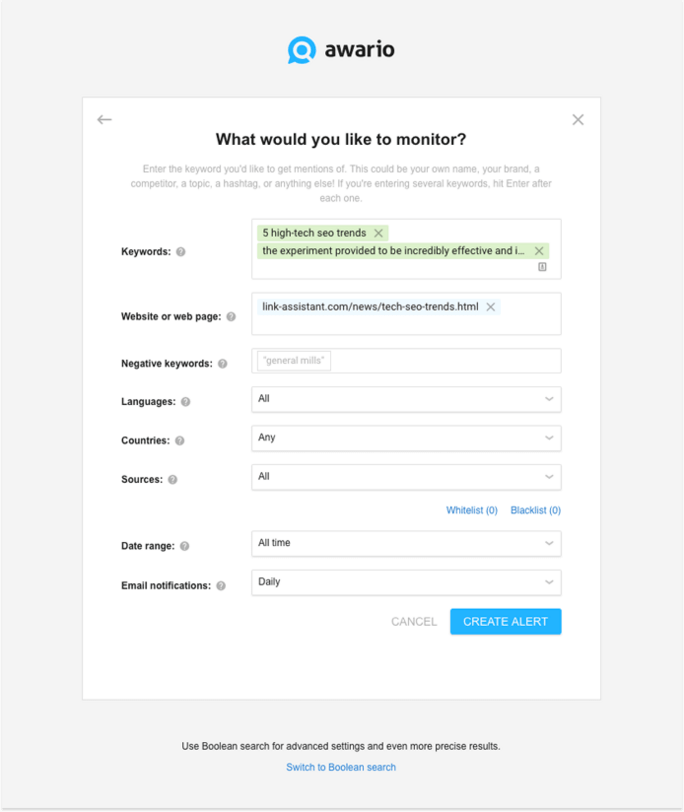Remove the link-assistant.com URL tag
Viewport: 684px width, 812px height.
(x=491, y=308)
